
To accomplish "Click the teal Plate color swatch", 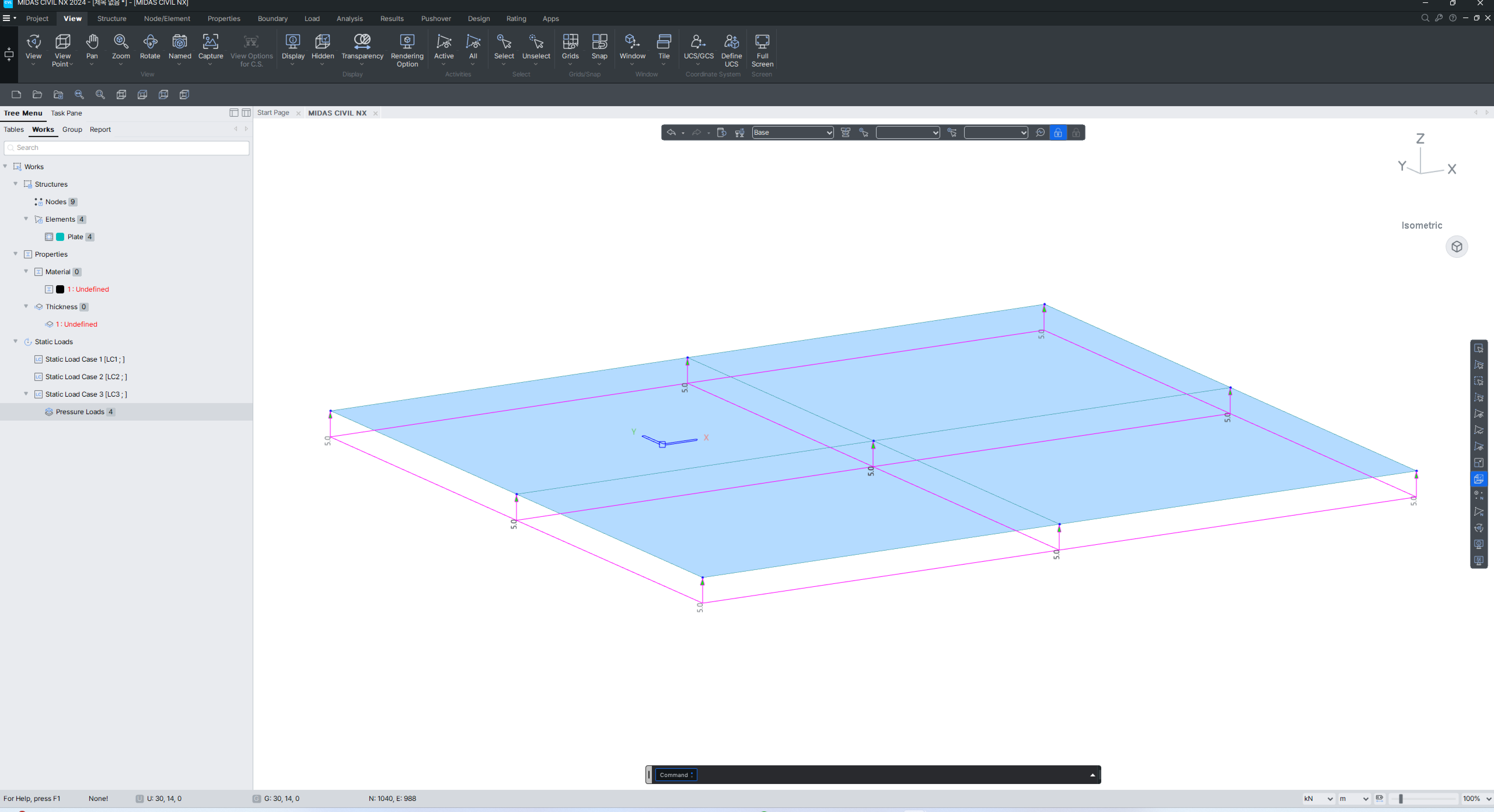I will [x=60, y=237].
